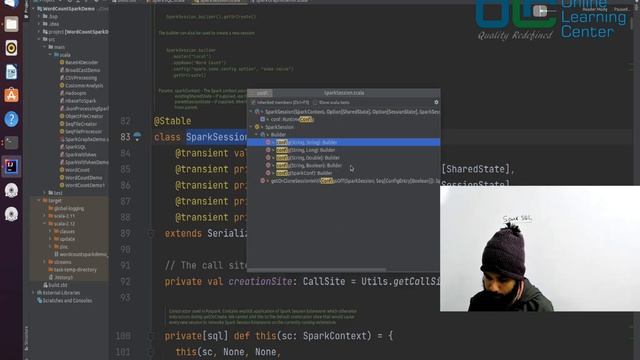Open the Files app in Ubuntu dock
The width and height of the screenshot is (640, 360).
pos(11,24)
